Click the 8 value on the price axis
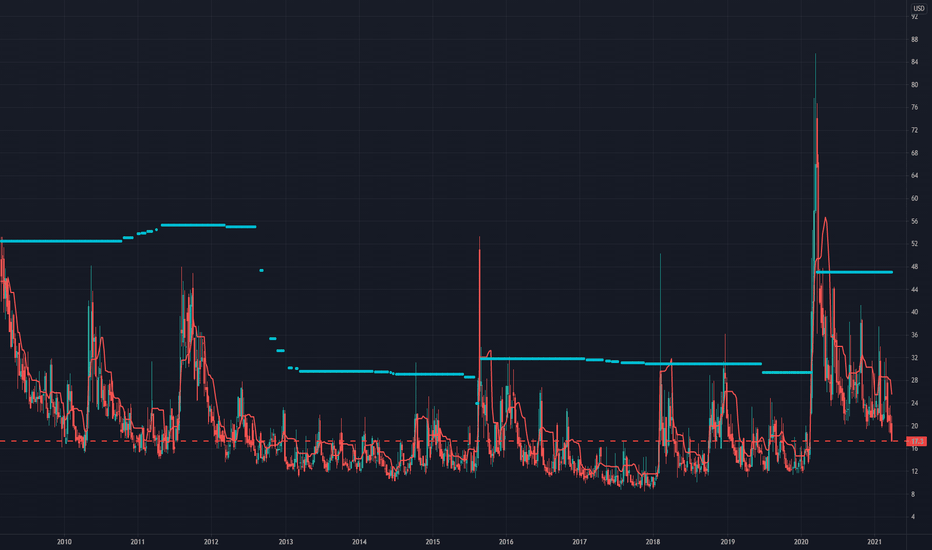This screenshot has width=932, height=550. [914, 494]
